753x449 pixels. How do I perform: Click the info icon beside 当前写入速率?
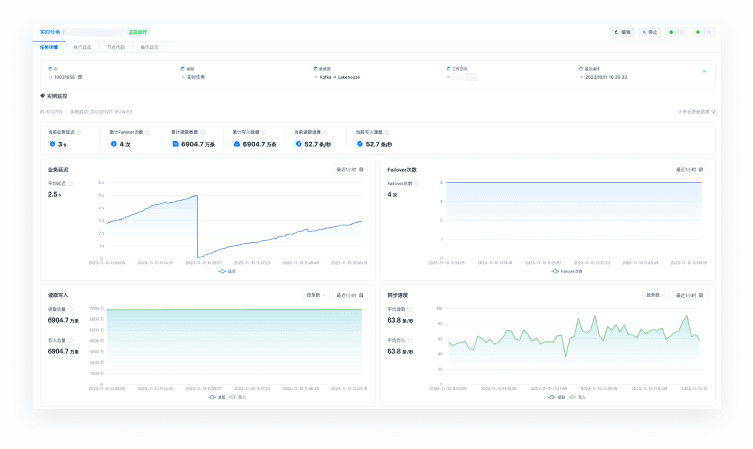[x=388, y=132]
